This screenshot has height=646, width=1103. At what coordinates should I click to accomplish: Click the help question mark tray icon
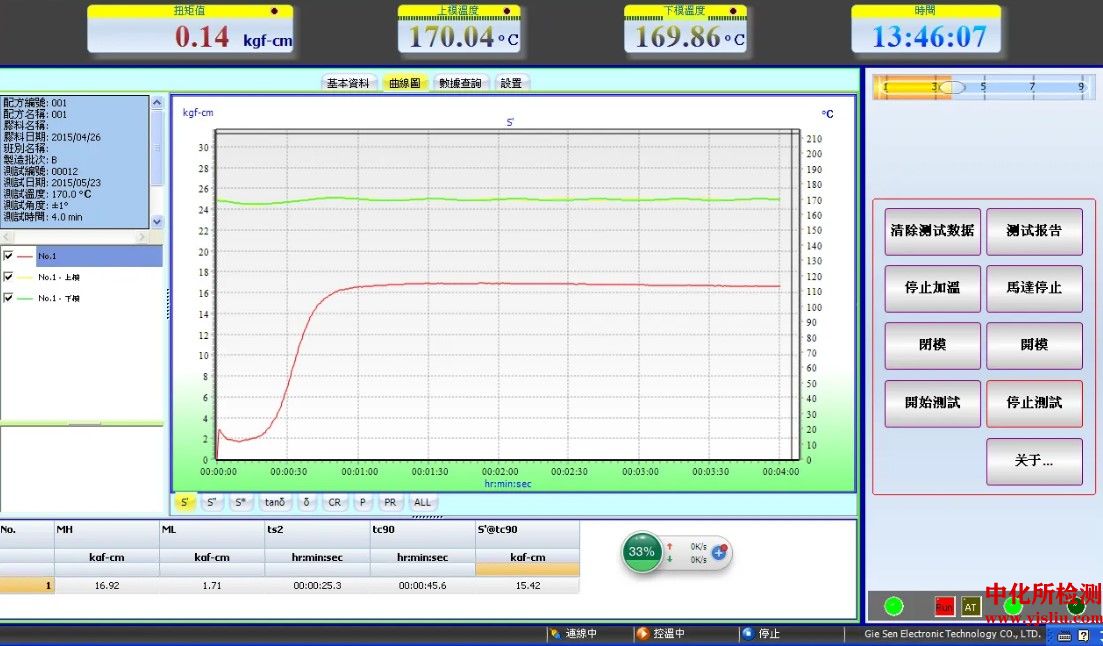pyautogui.click(x=1083, y=635)
